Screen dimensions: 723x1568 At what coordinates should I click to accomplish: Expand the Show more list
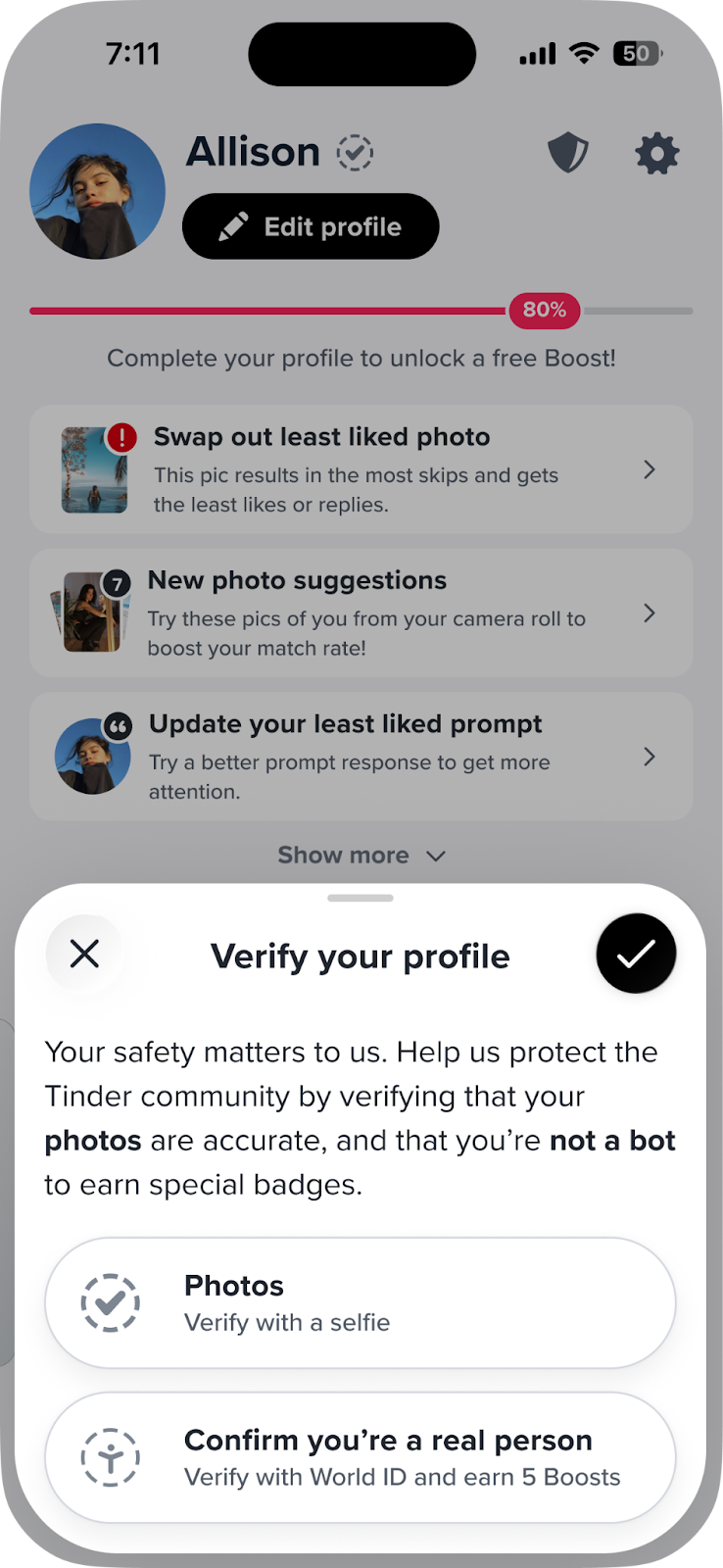click(361, 856)
